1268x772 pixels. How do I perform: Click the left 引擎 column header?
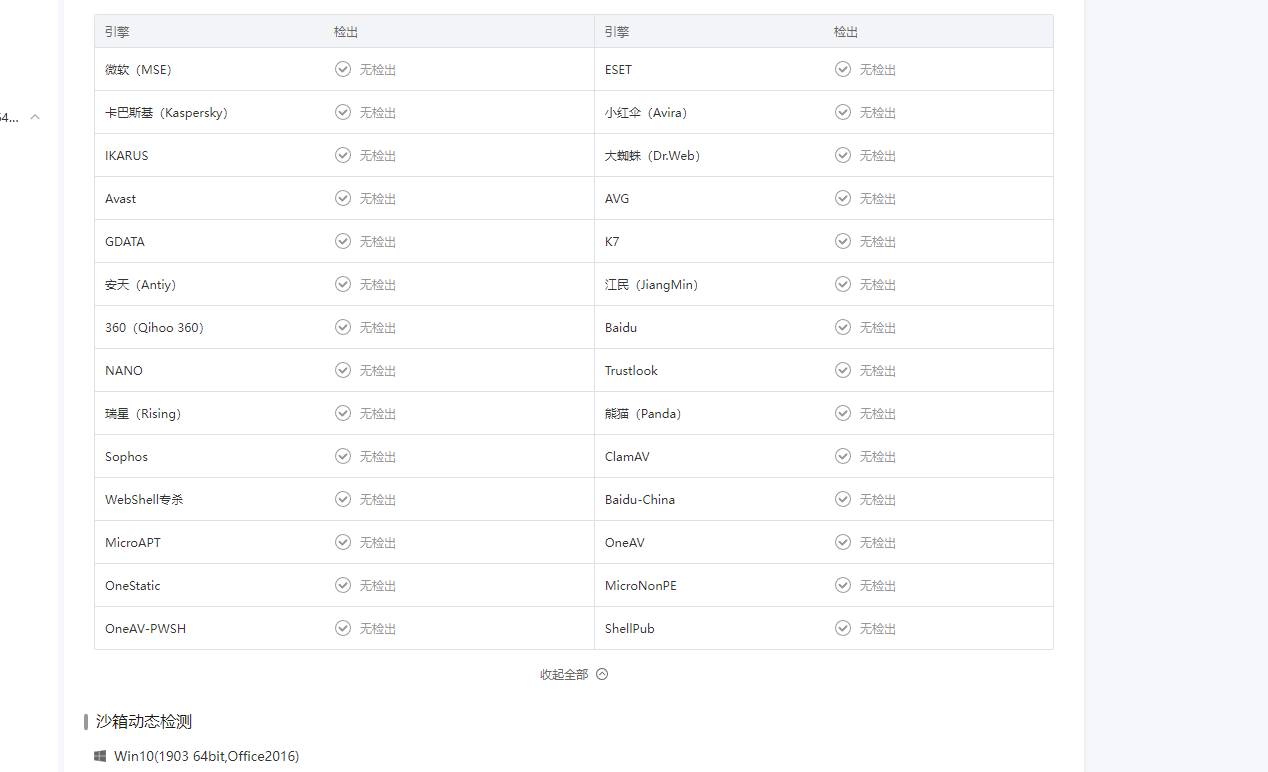117,32
